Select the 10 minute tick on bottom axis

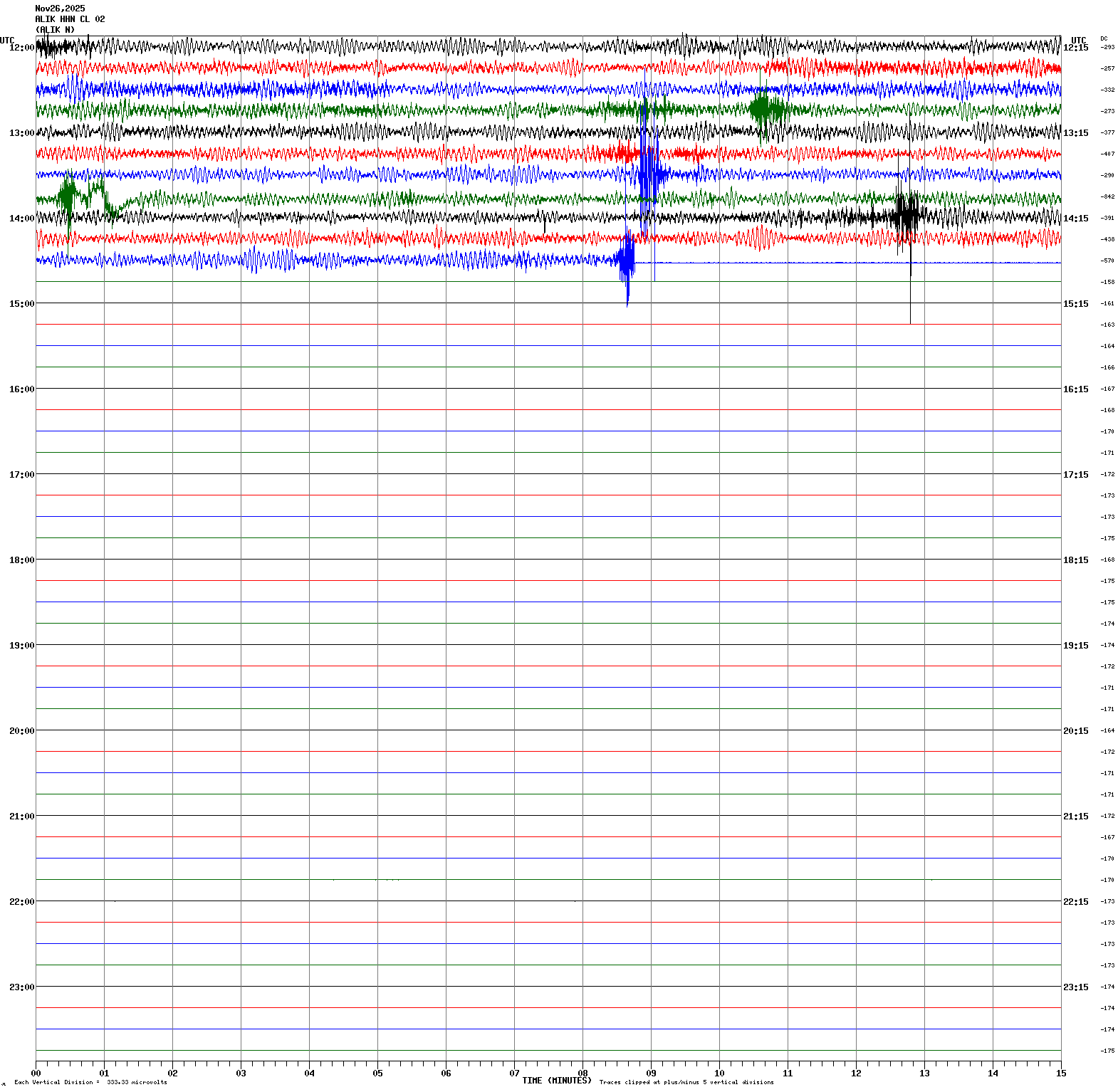tap(719, 1073)
